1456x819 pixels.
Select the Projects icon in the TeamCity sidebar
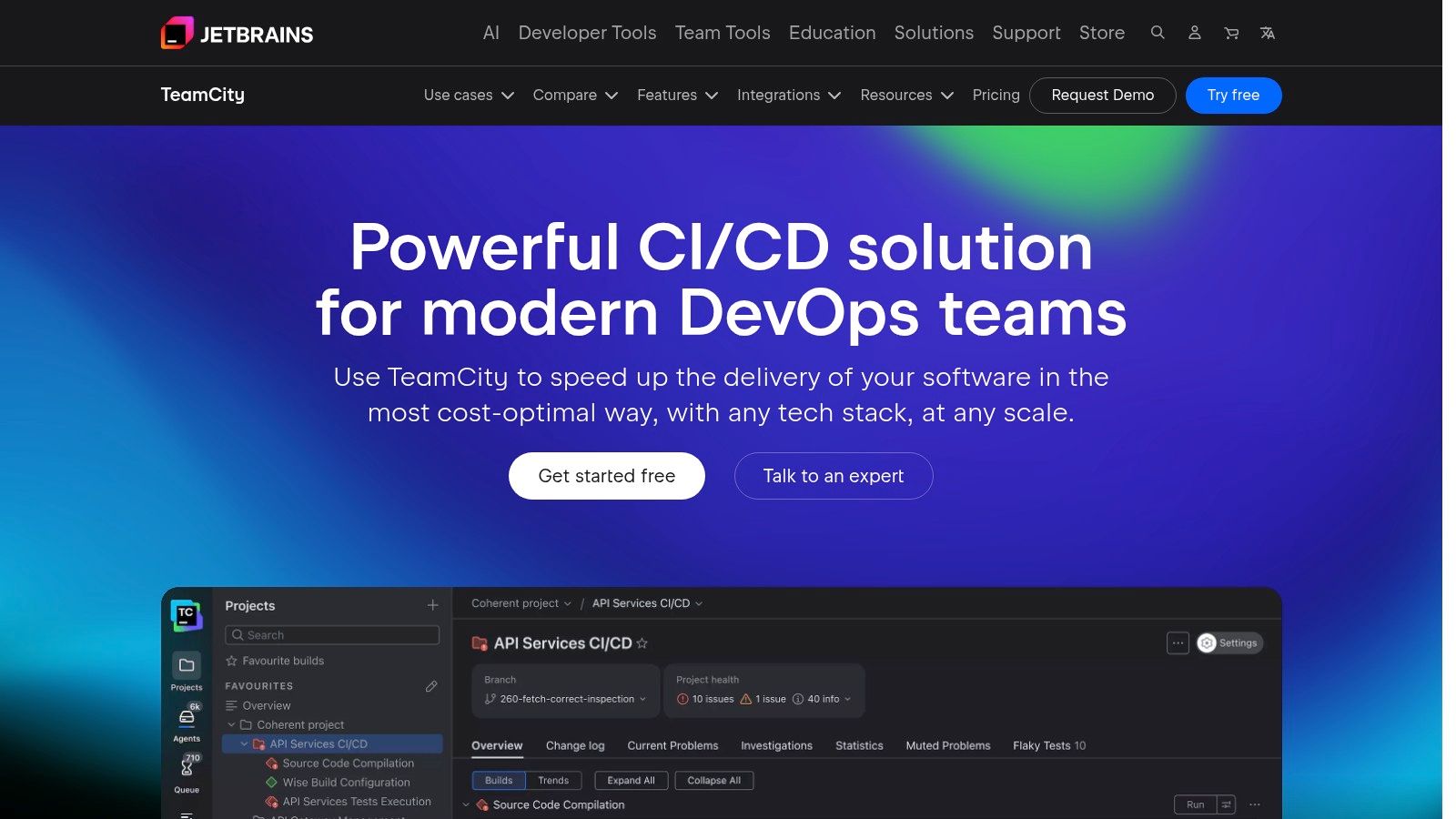pos(187,665)
